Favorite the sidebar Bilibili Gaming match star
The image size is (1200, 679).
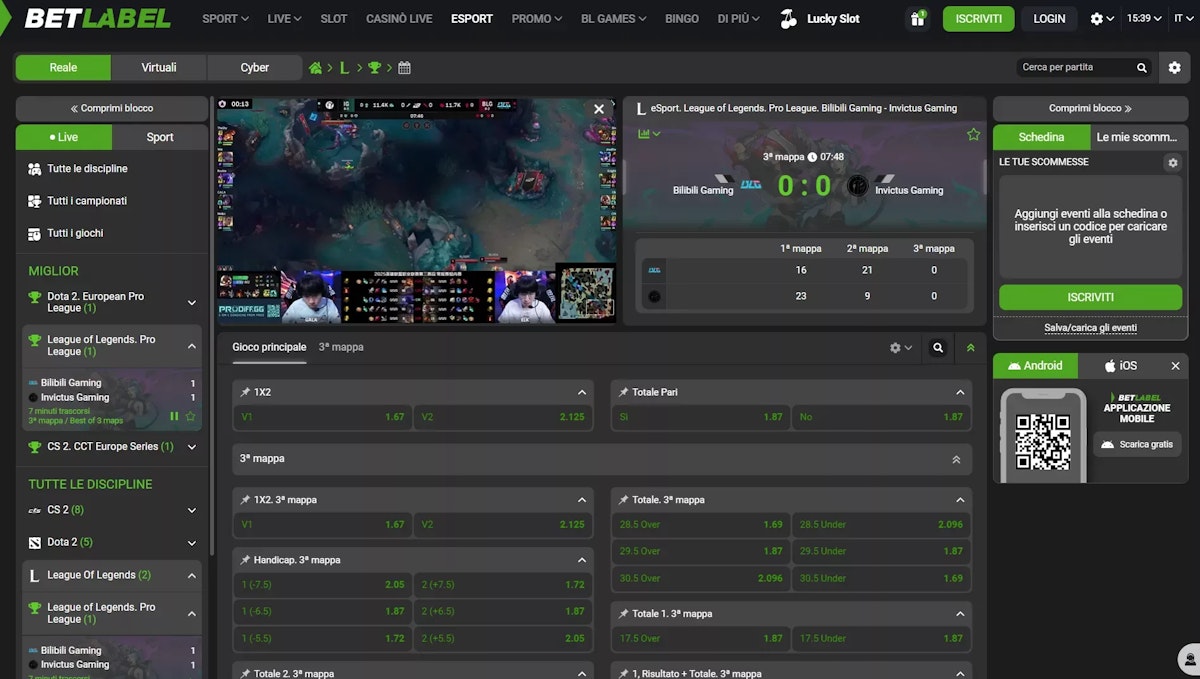pyautogui.click(x=191, y=417)
